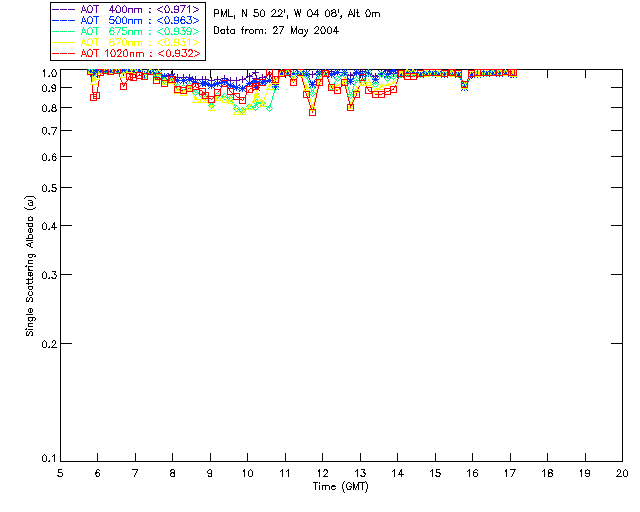Click x-axis label 15

point(435,473)
